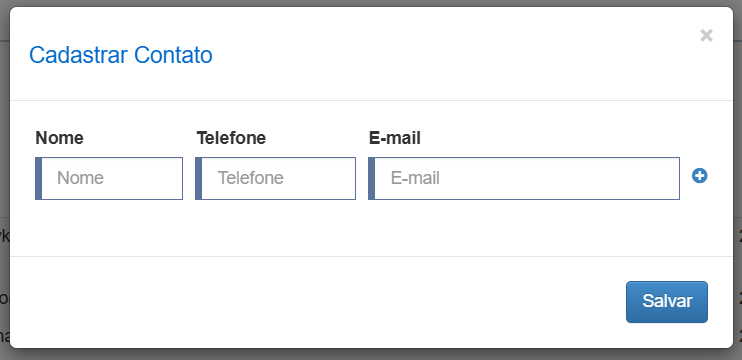Viewport: 742px width, 360px height.
Task: Click blue accent bar of Telefone field
Action: [x=198, y=178]
